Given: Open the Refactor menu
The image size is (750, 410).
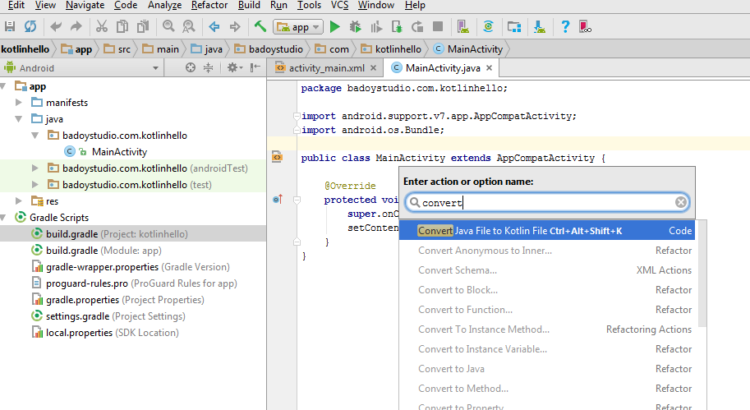Looking at the screenshot, I should (209, 6).
